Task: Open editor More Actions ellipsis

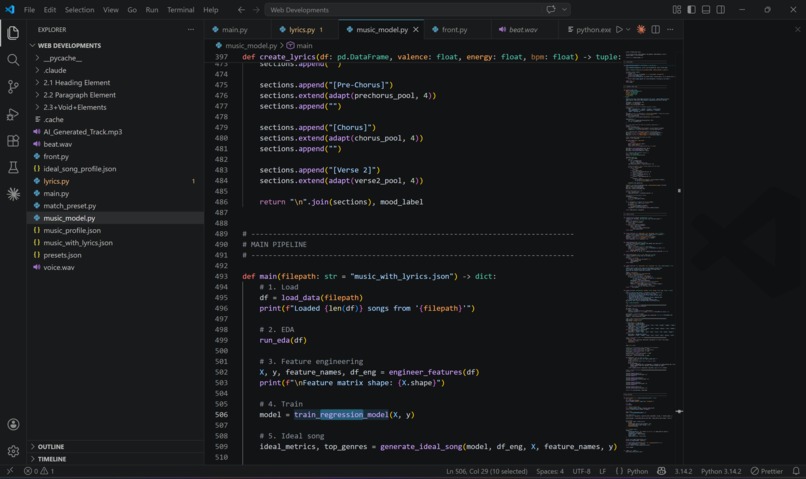Action: [670, 30]
